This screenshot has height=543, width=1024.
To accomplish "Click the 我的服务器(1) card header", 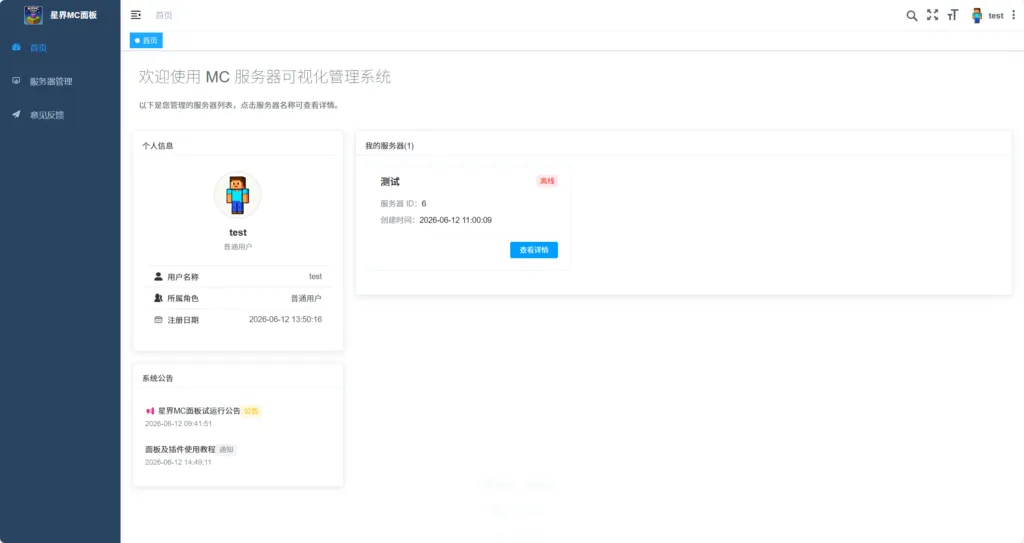I will [389, 146].
